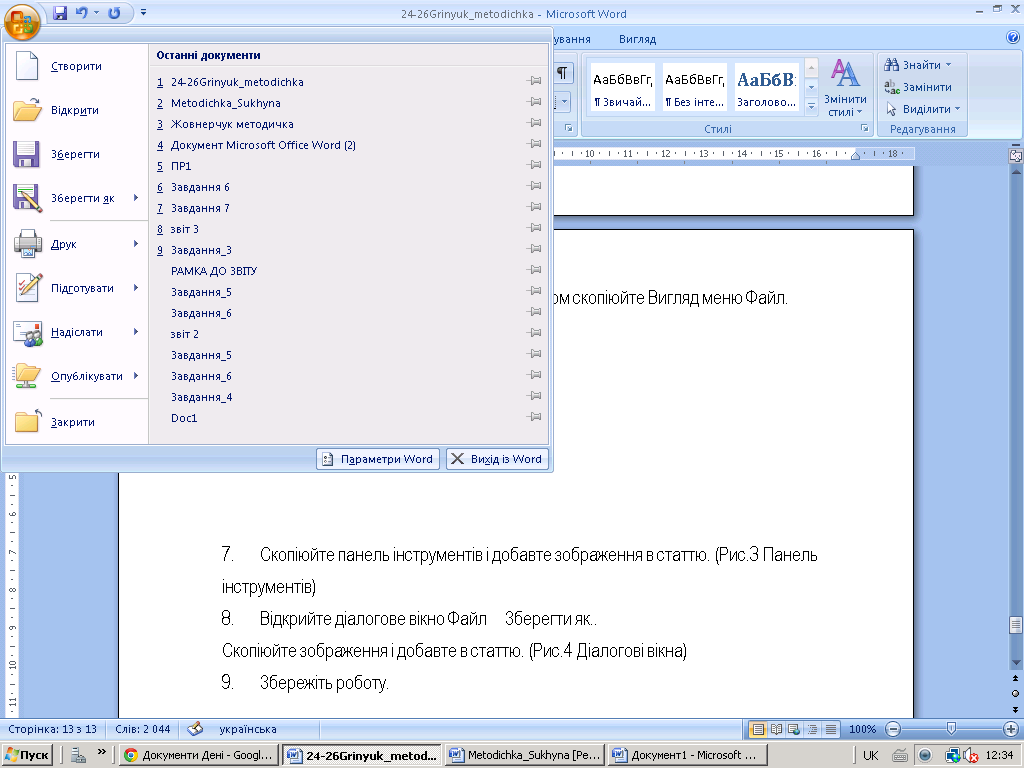Click the zoom slider handle

coord(951,728)
